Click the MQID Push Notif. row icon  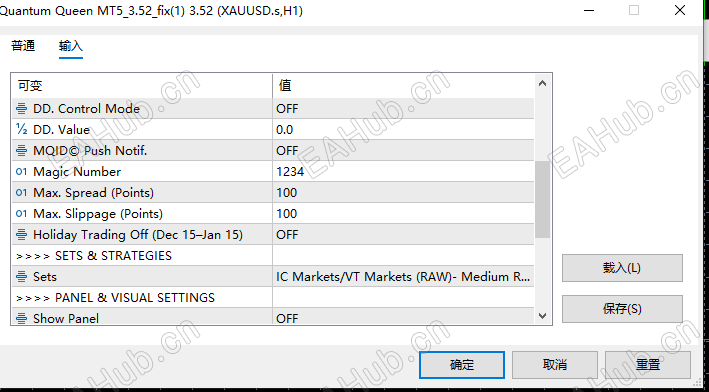pyautogui.click(x=21, y=151)
